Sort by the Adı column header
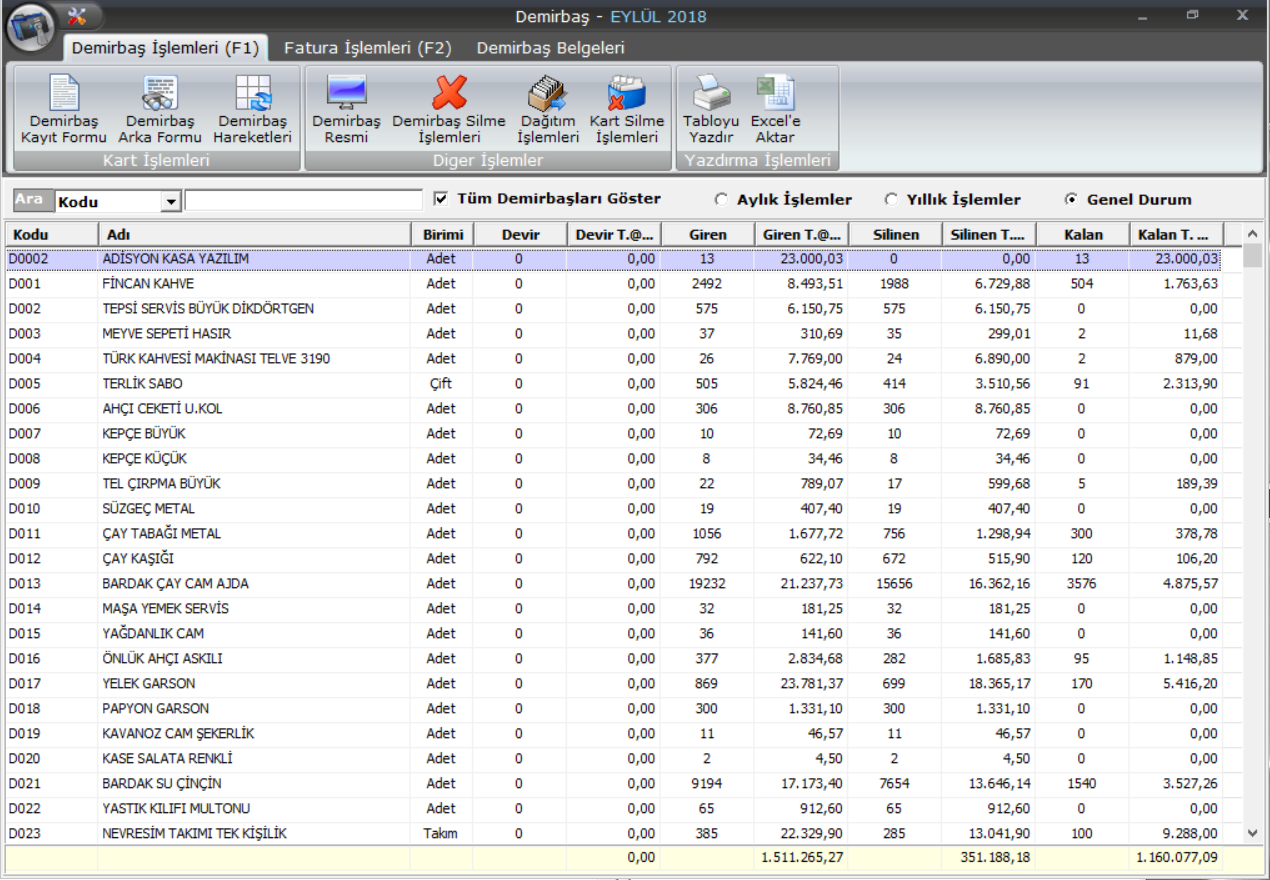This screenshot has height=880, width=1270. 254,235
